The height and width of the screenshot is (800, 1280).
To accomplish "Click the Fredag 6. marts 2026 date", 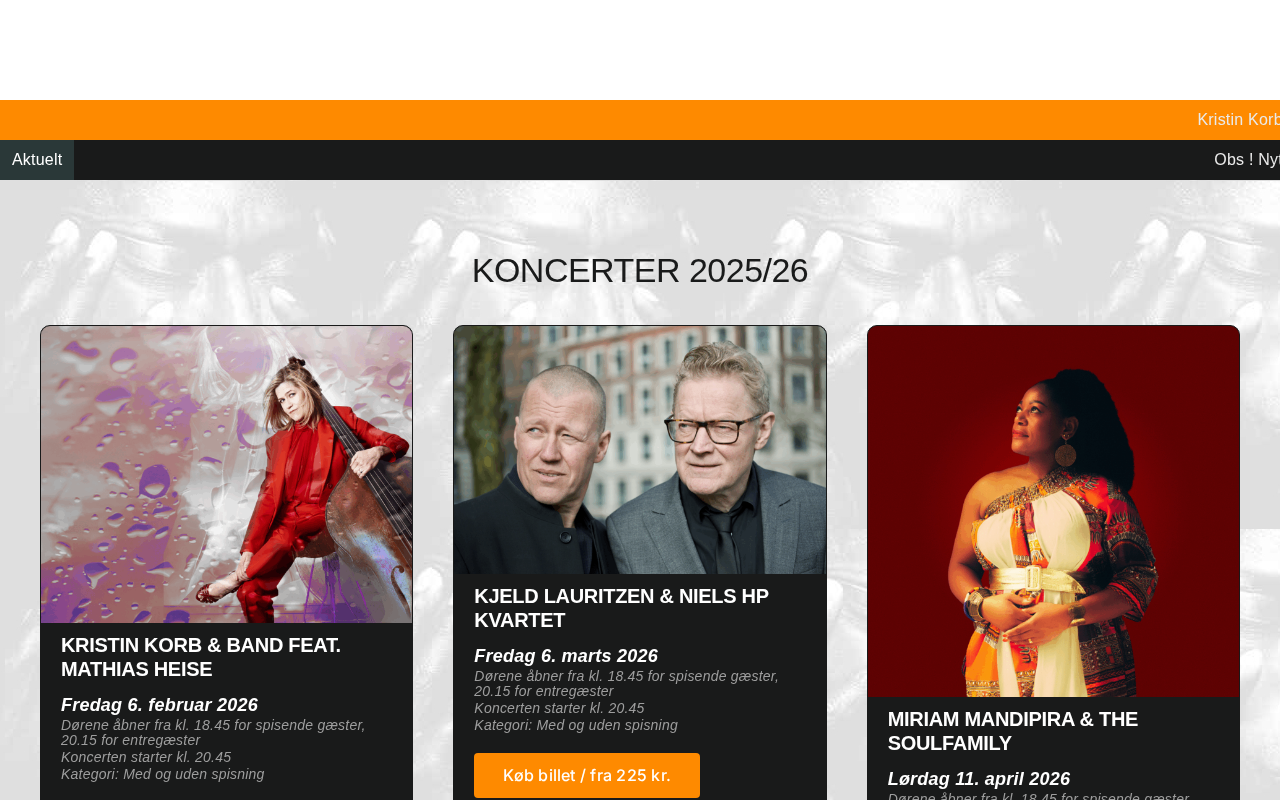I will coord(566,656).
